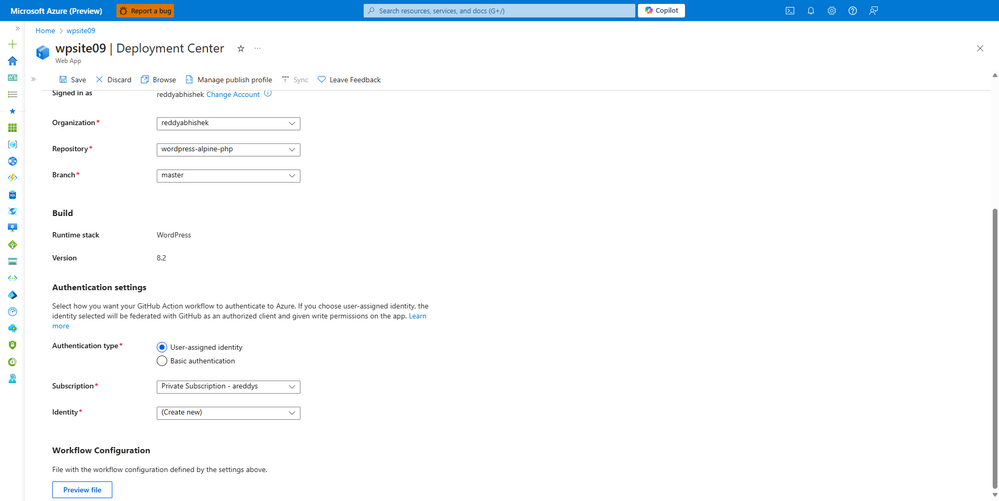Click the vertical page scrollbar thumb

[995, 349]
